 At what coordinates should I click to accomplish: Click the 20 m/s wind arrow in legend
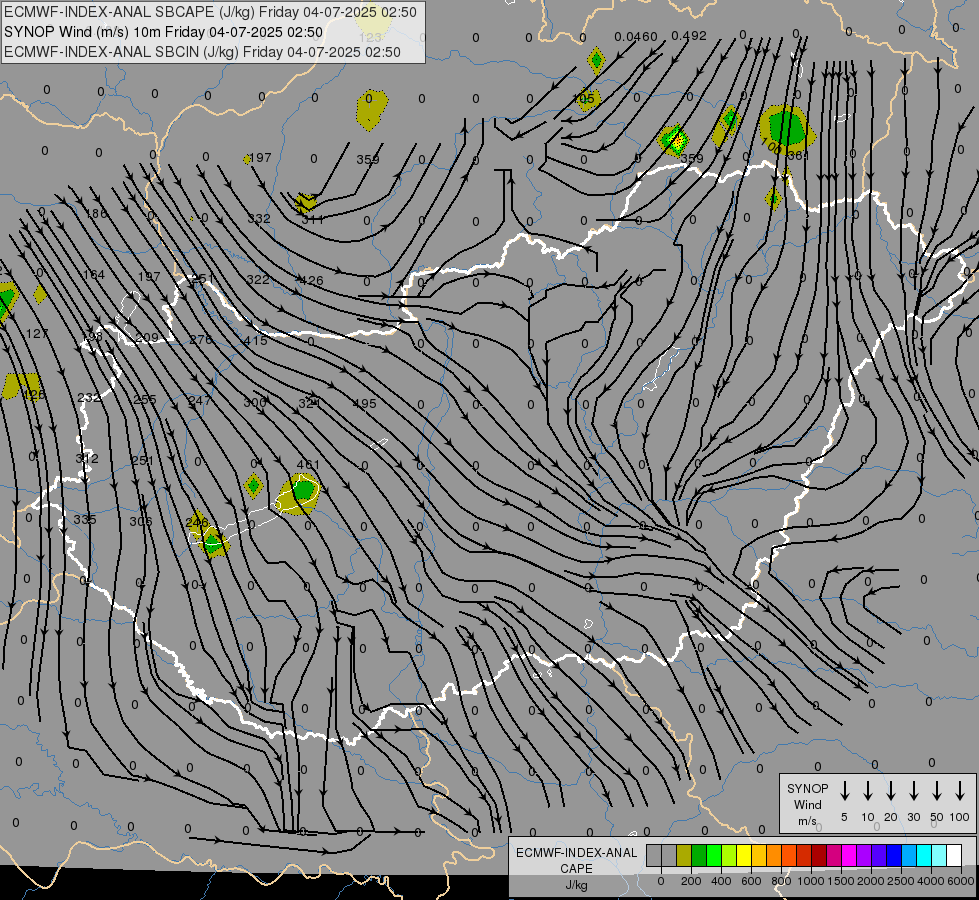coord(891,791)
